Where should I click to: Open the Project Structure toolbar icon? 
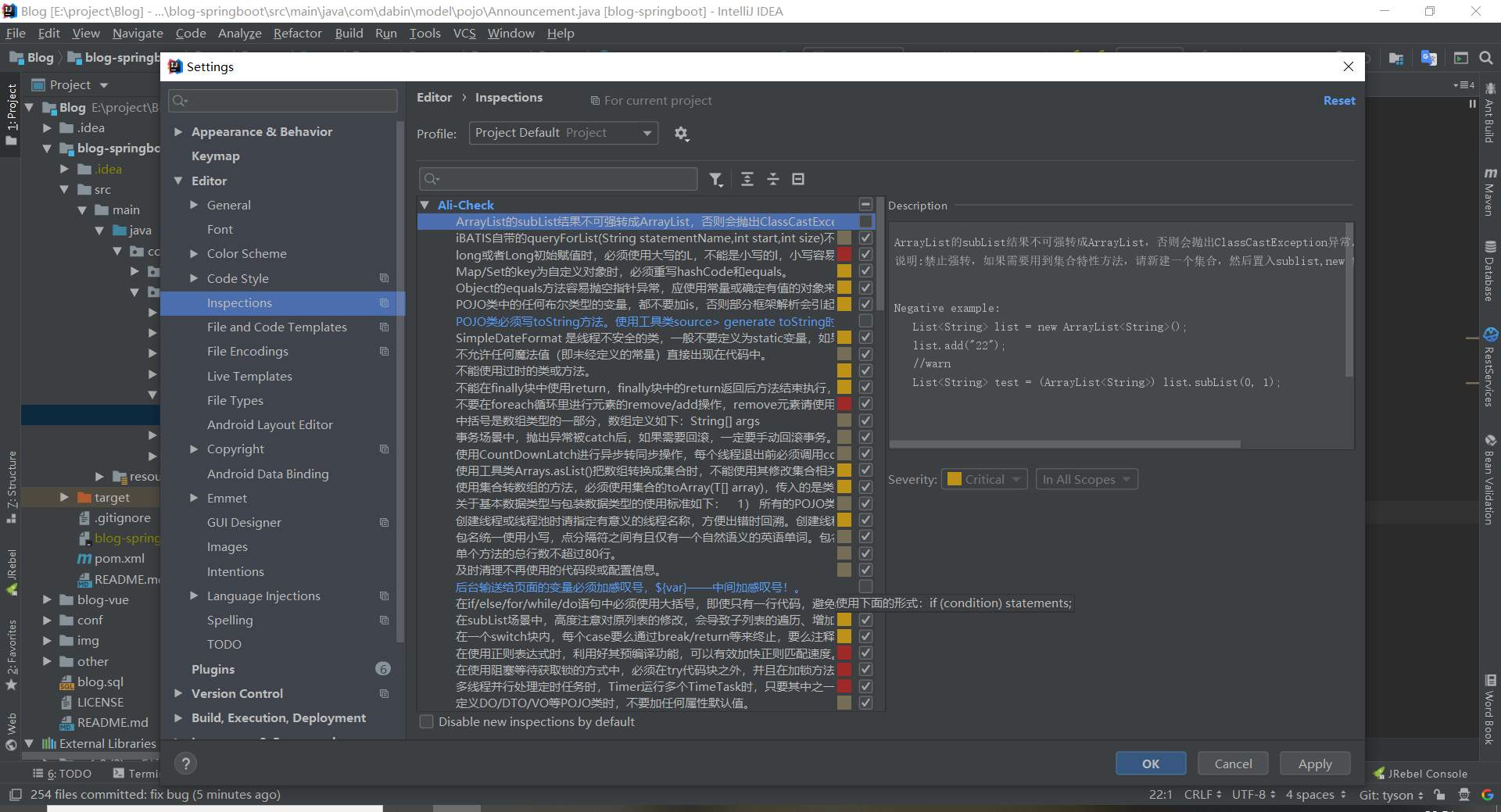(1396, 58)
